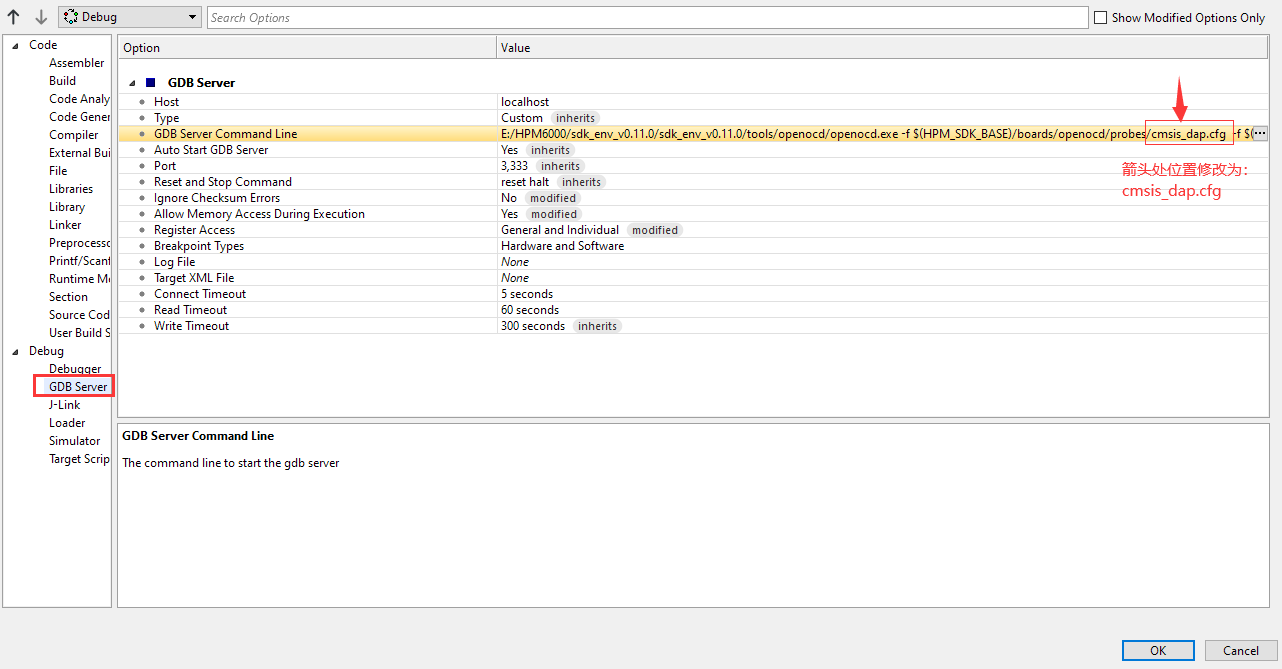1282x669 pixels.
Task: Open the Linker options category
Action: [x=65, y=225]
